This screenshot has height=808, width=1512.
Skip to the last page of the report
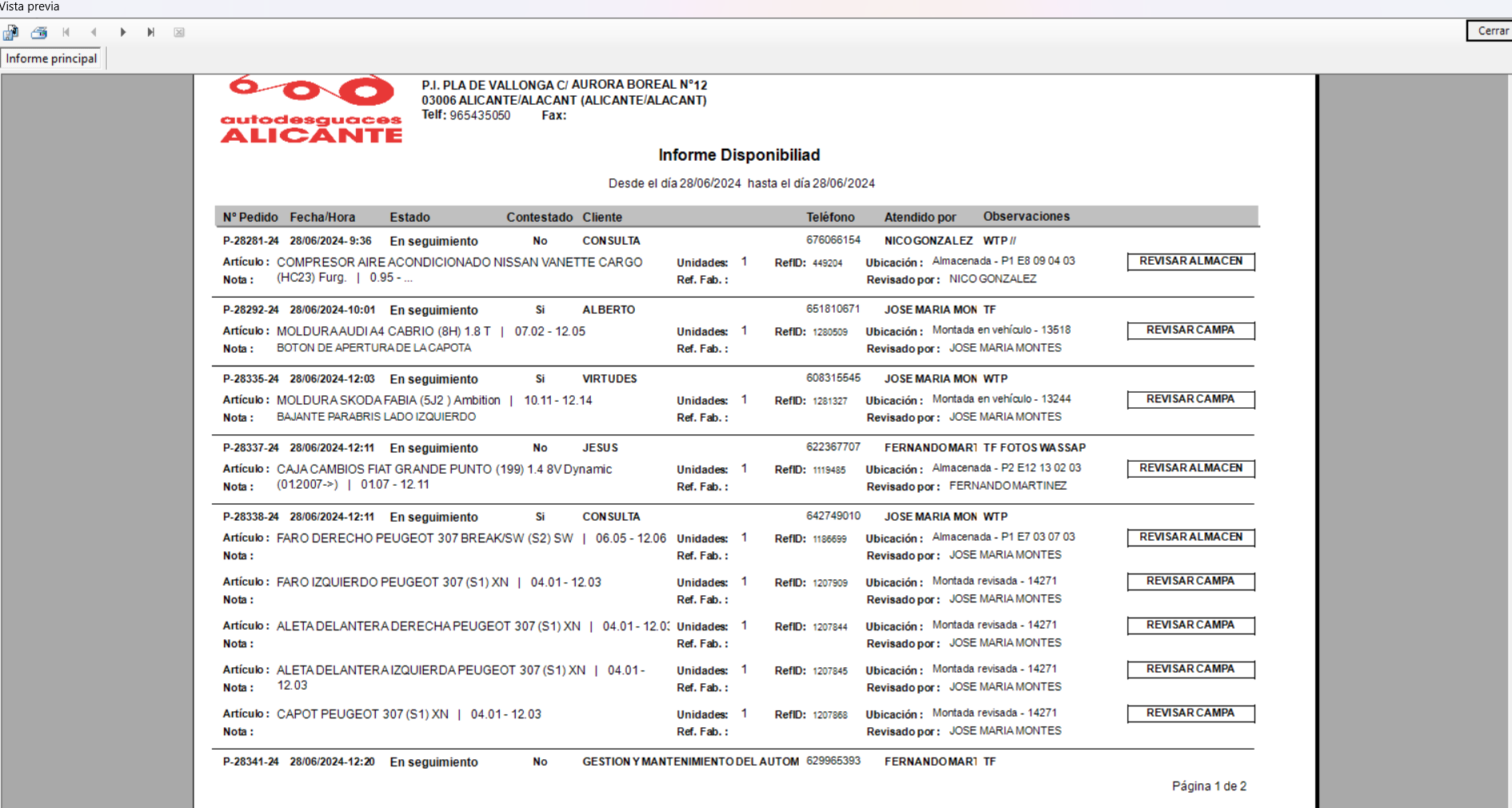[x=150, y=32]
